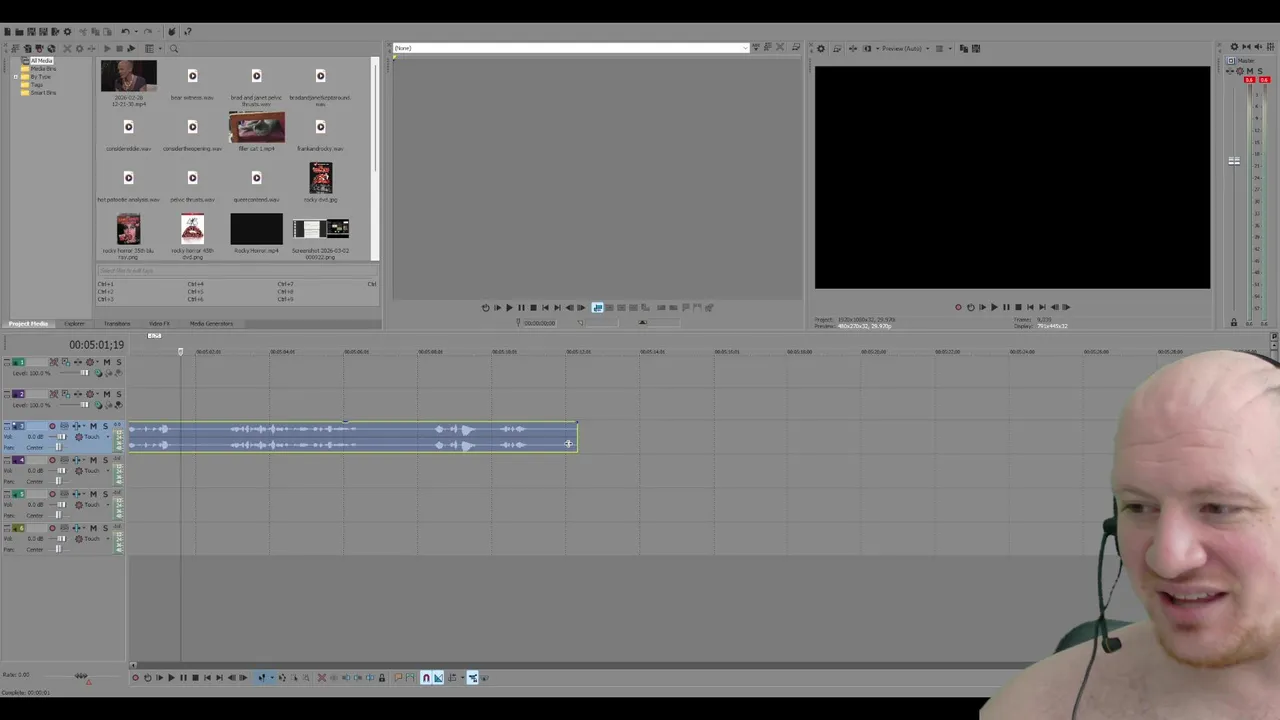Select the Media Bins folder

42,69
